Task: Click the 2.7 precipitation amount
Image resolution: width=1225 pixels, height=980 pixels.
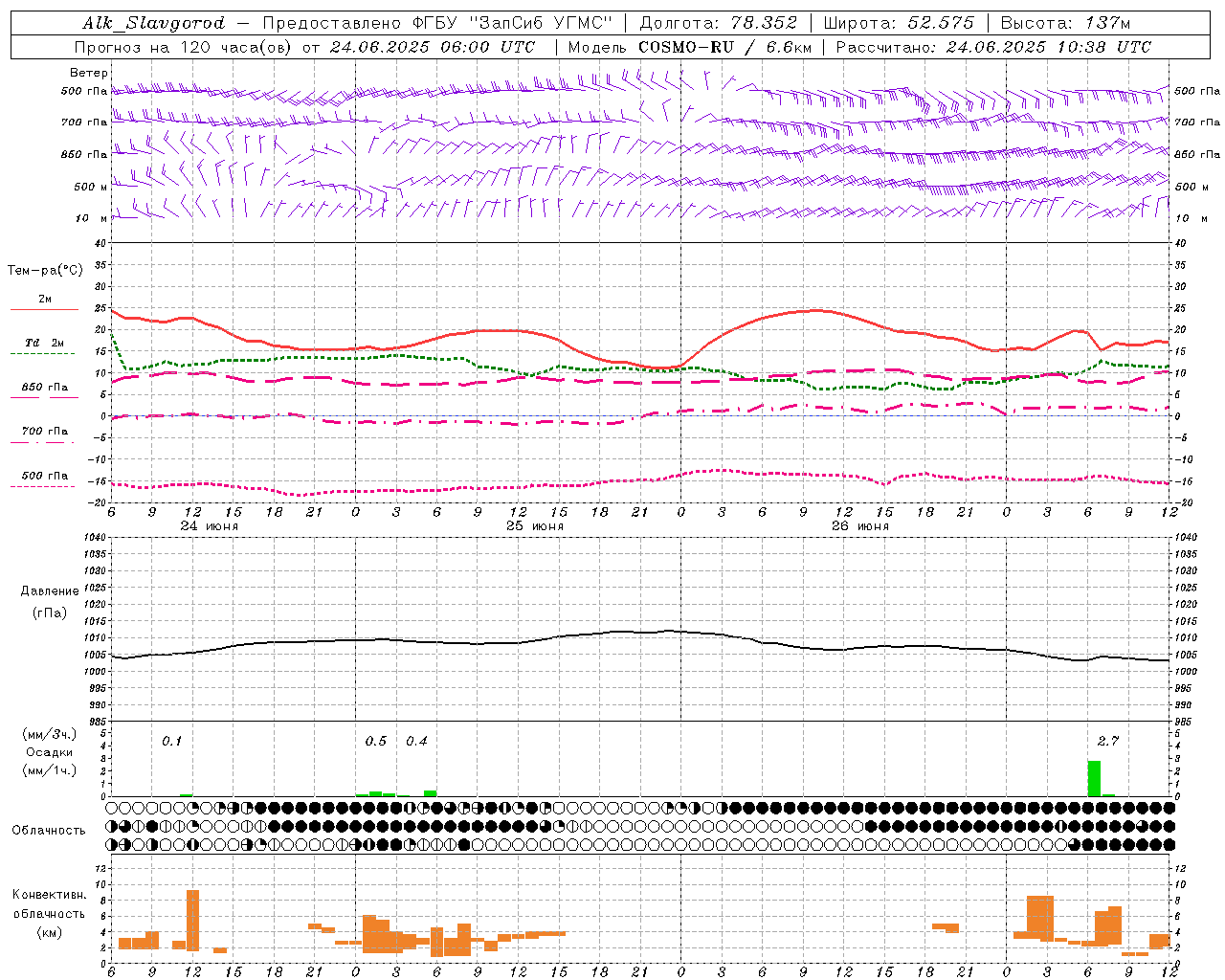Action: [1108, 742]
